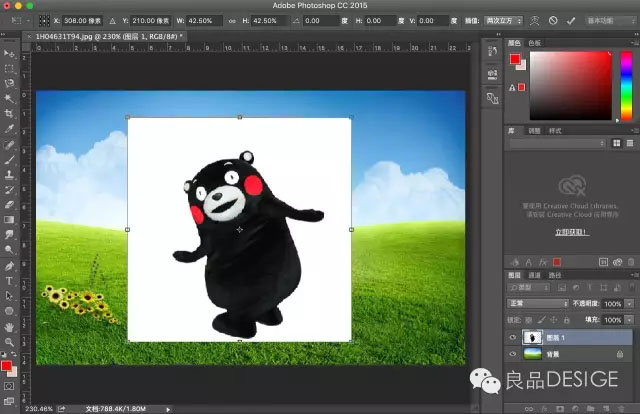Select the Lasso tool
Viewport: 640px width, 414px height.
(9, 84)
